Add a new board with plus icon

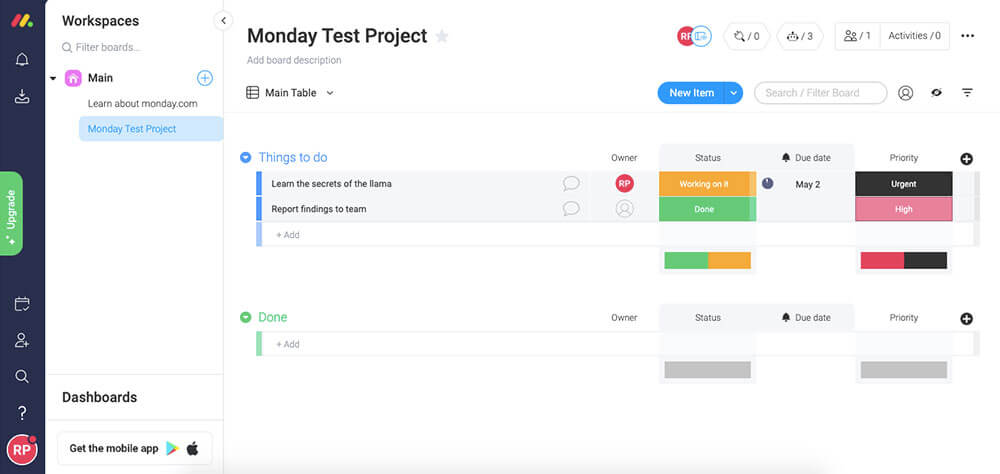click(205, 78)
